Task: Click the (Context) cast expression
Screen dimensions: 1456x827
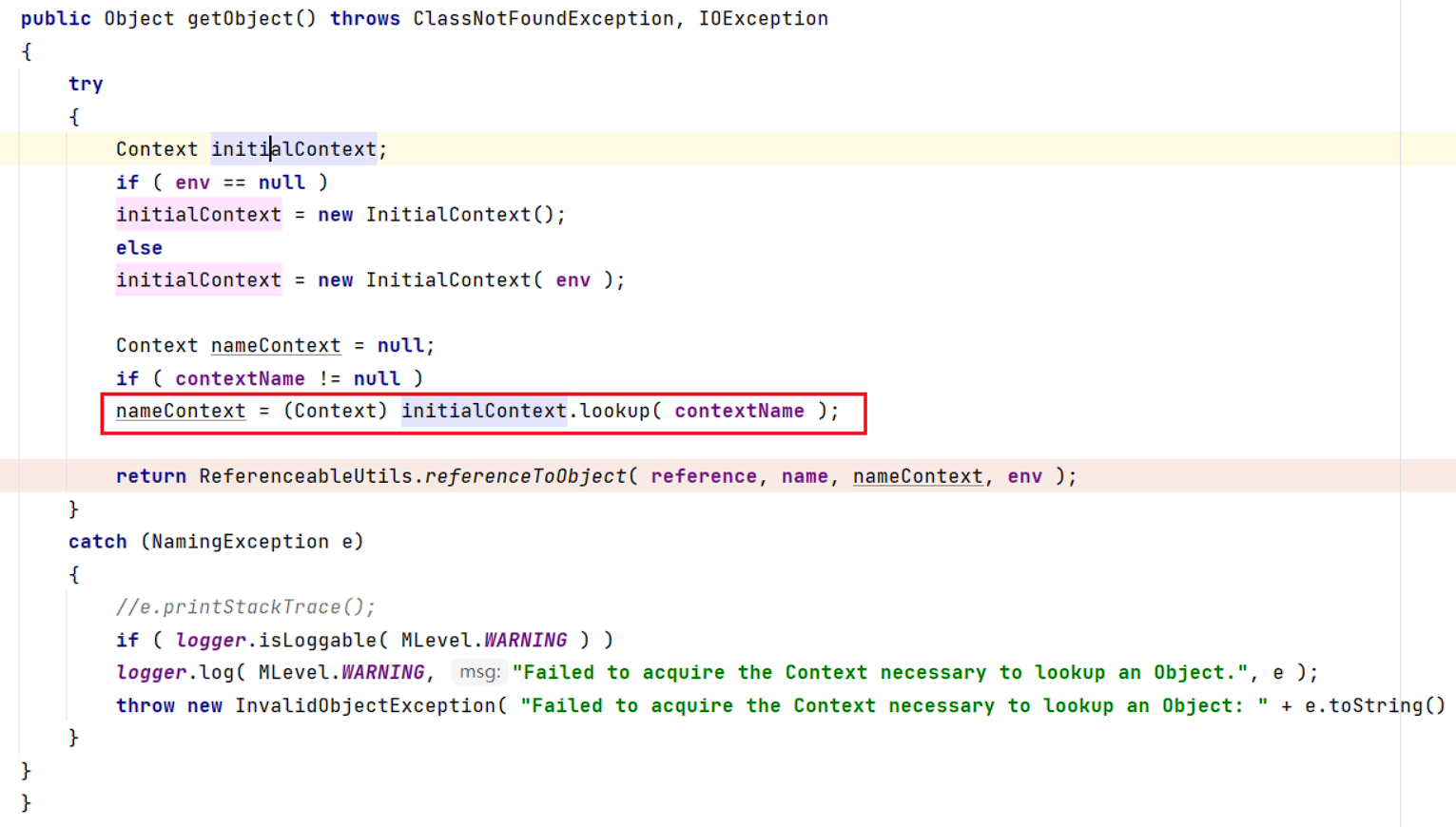Action: point(336,412)
